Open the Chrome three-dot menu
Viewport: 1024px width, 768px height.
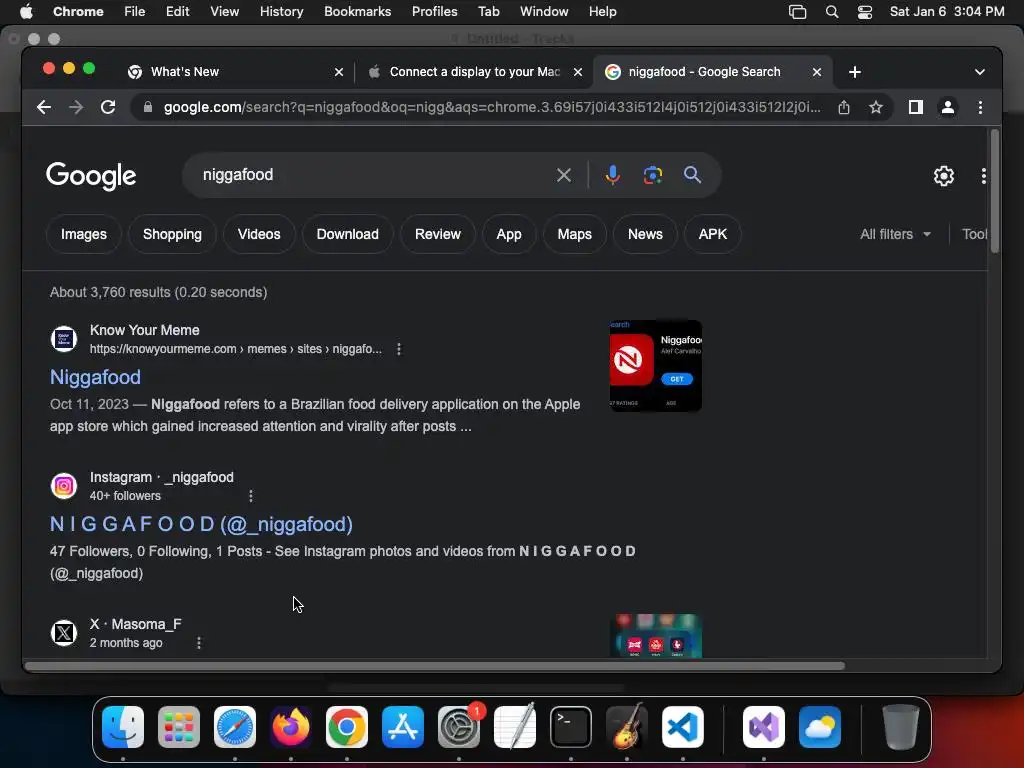point(980,107)
